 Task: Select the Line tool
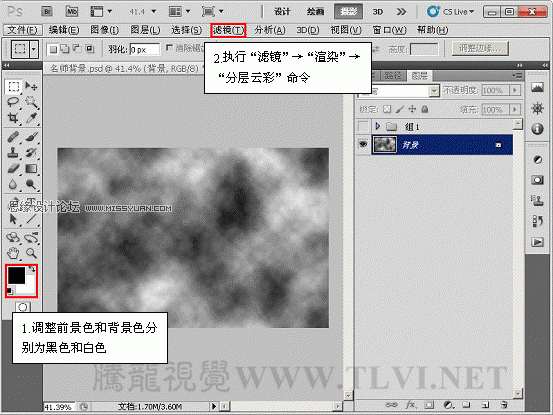coord(31,219)
